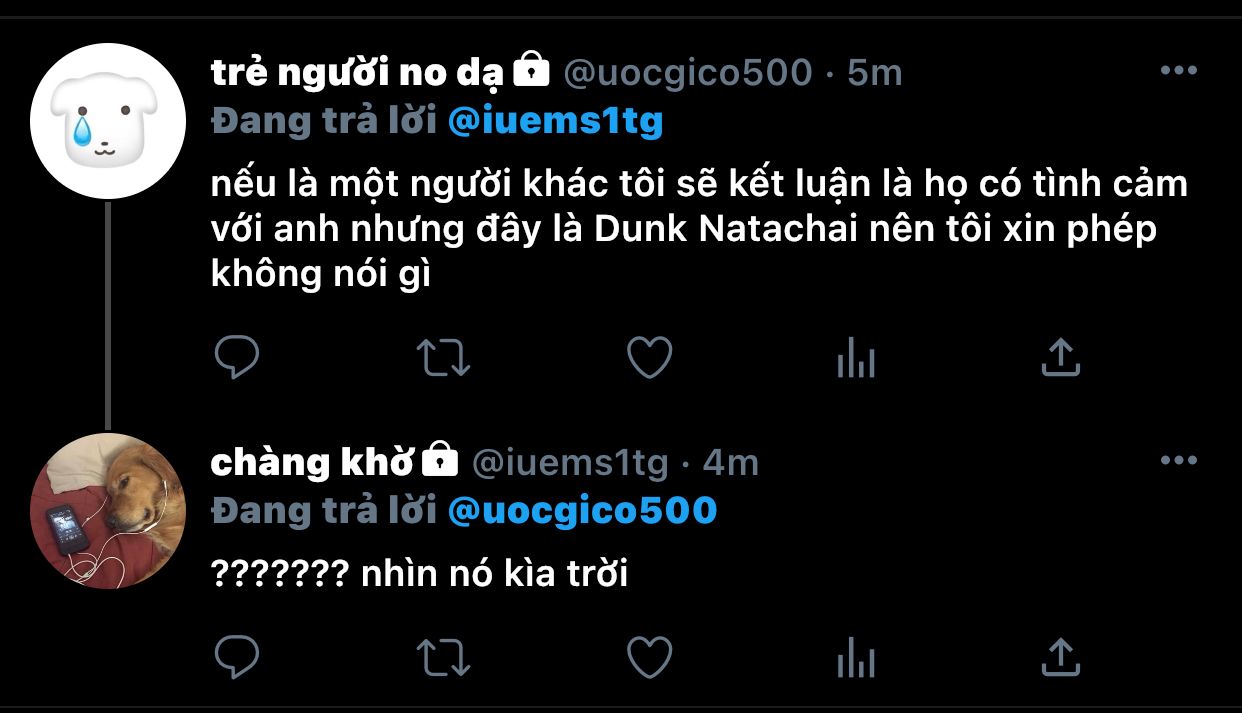Like the tweet by chàng khờ

click(649, 657)
